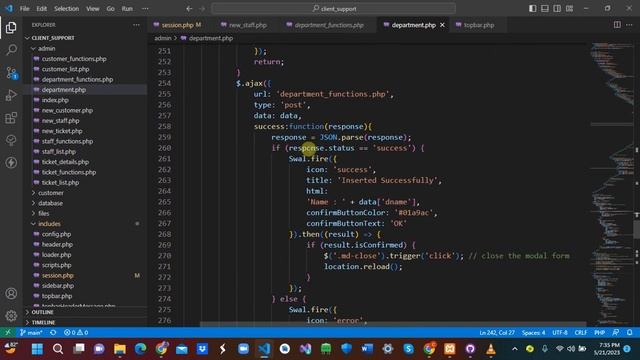This screenshot has width=640, height=360.
Task: Click Ln 242, Col 27 in status bar
Action: tap(497, 333)
